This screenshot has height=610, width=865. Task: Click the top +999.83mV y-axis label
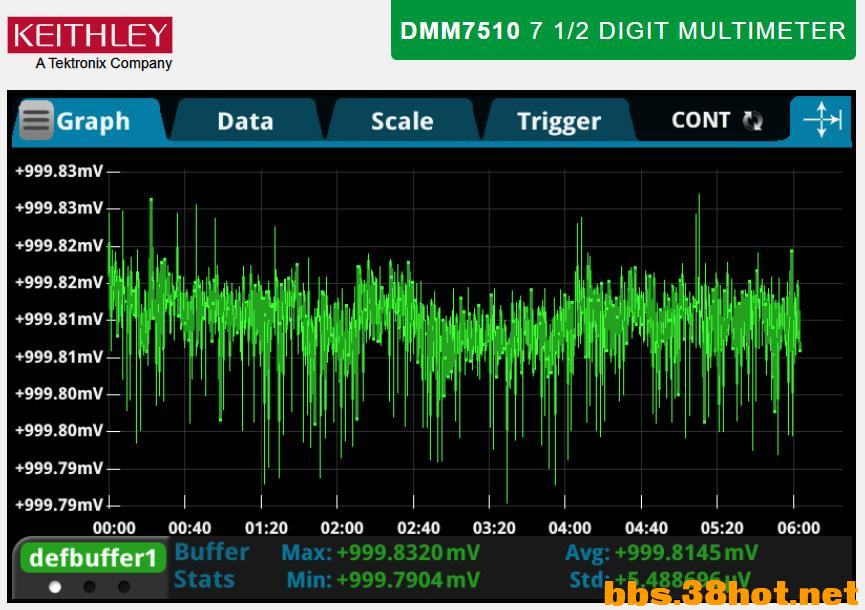(58, 171)
